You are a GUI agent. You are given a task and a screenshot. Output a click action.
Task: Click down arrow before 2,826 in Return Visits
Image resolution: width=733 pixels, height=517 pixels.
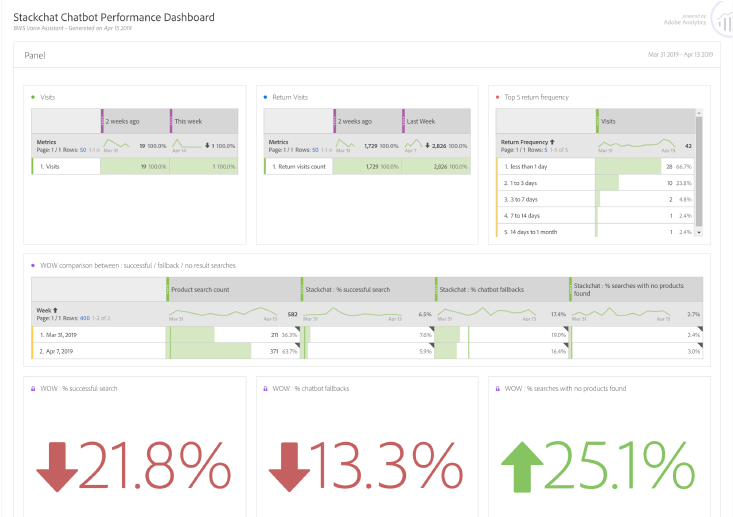[x=427, y=145]
